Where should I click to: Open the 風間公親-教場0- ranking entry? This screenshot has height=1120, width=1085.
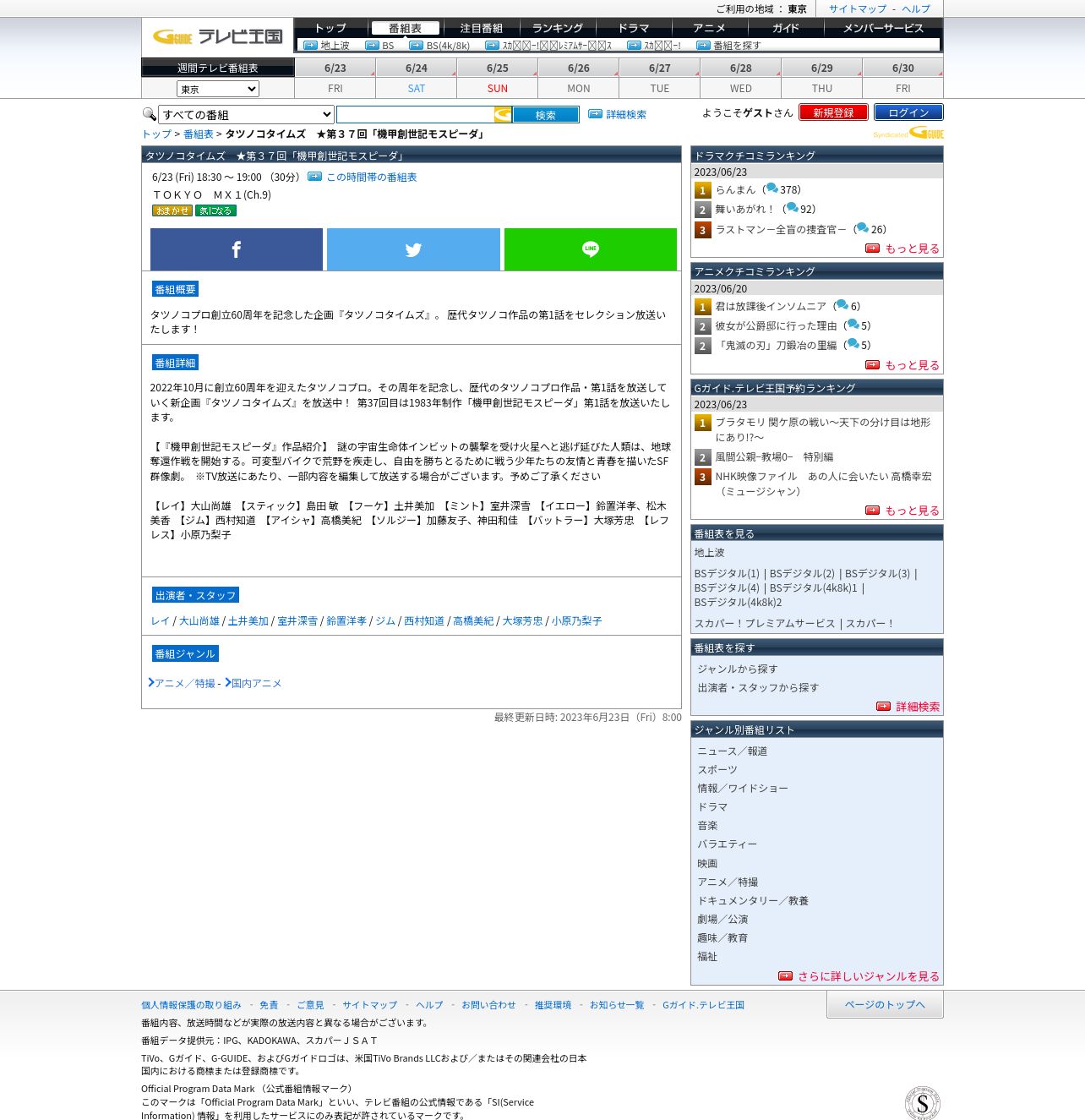click(774, 456)
